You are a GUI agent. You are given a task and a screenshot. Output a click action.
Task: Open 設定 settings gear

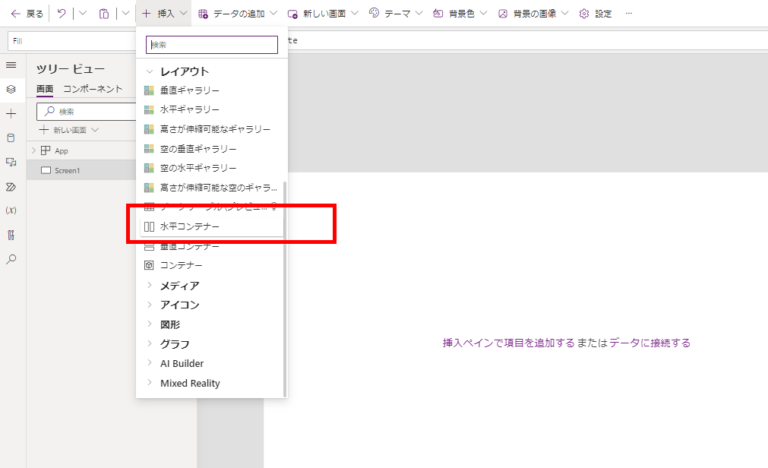(x=596, y=14)
